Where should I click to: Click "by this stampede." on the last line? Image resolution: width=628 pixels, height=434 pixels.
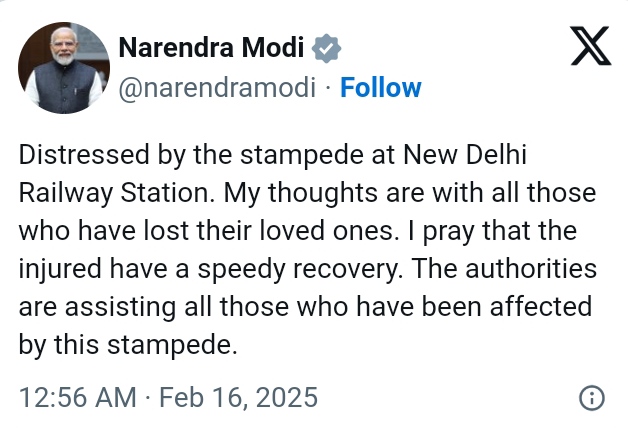[x=129, y=343]
